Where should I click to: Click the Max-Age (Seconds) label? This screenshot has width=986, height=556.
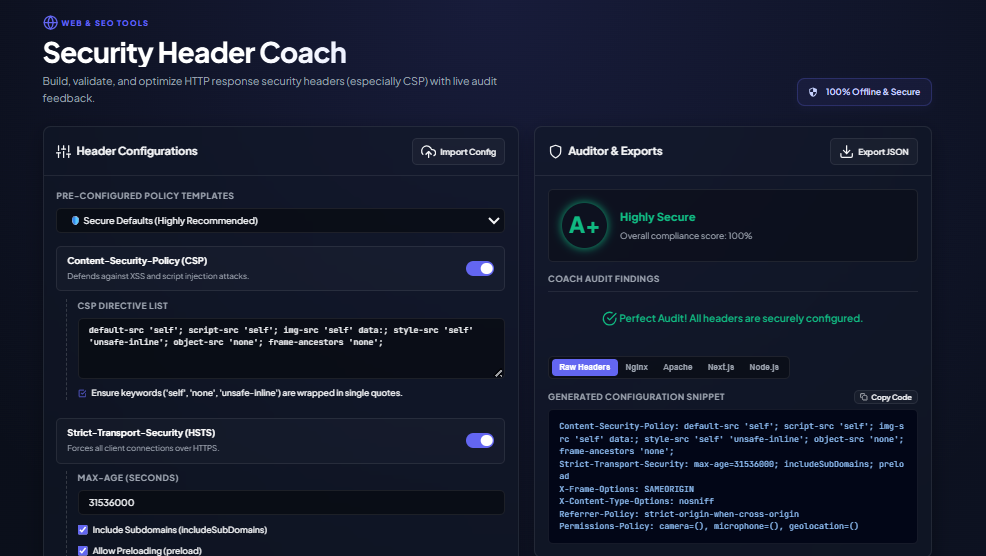click(128, 478)
